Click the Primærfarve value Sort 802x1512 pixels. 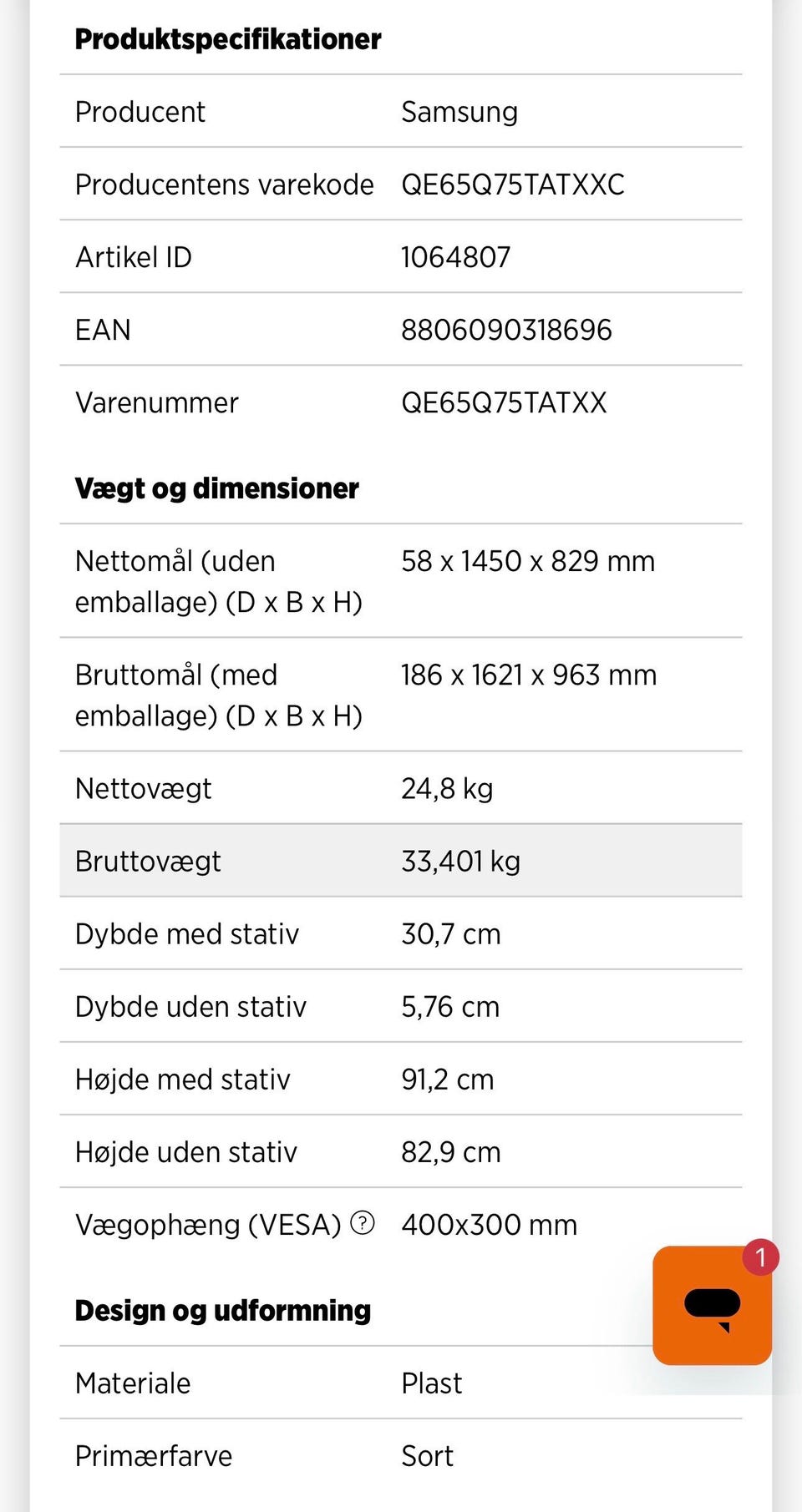[427, 1456]
